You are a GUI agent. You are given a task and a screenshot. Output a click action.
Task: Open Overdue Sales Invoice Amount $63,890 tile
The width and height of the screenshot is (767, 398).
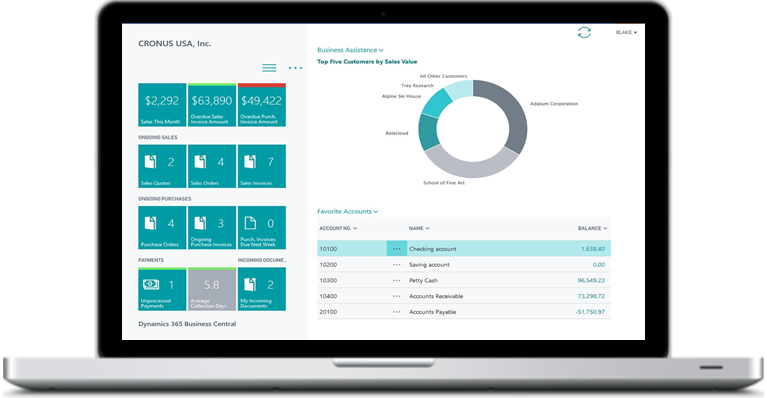coord(212,105)
